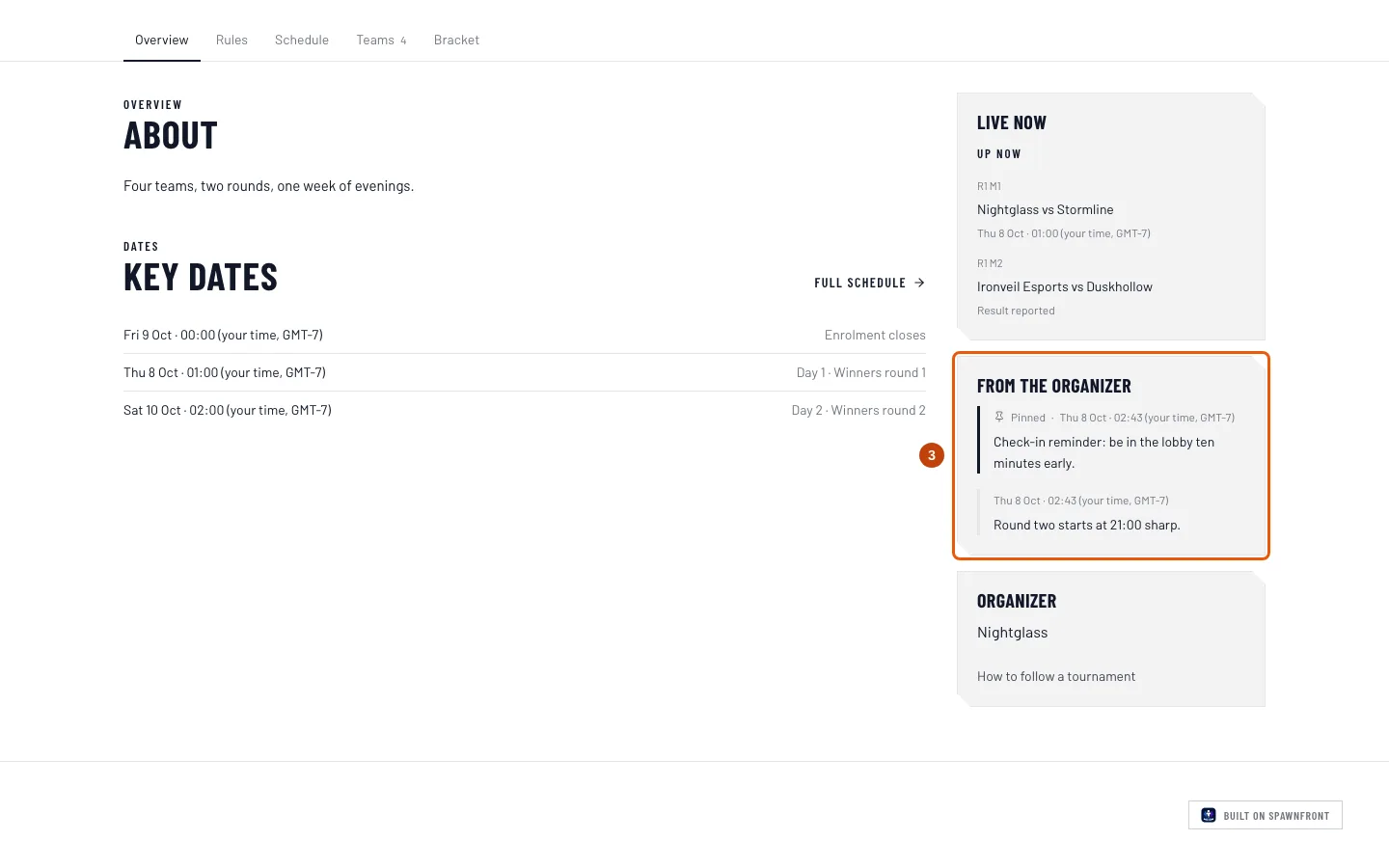Viewport: 1389px width, 868px height.
Task: Switch to the Rules tab
Action: click(x=231, y=40)
